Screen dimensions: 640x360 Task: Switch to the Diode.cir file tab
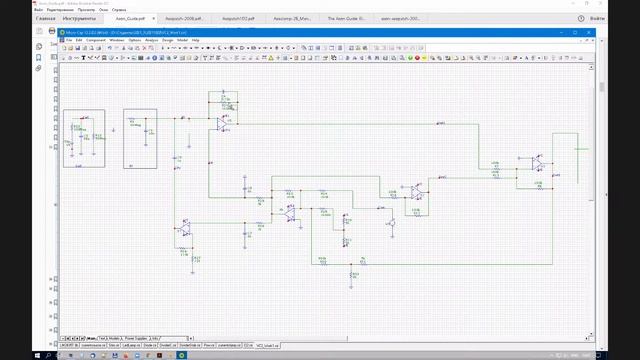[x=150, y=346]
